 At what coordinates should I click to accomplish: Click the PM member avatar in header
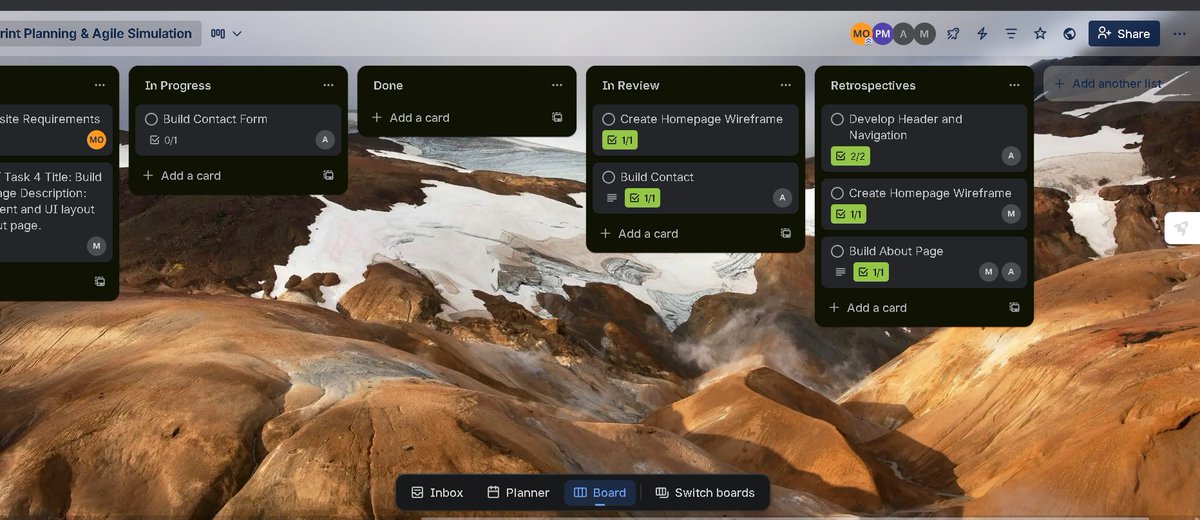pyautogui.click(x=882, y=34)
